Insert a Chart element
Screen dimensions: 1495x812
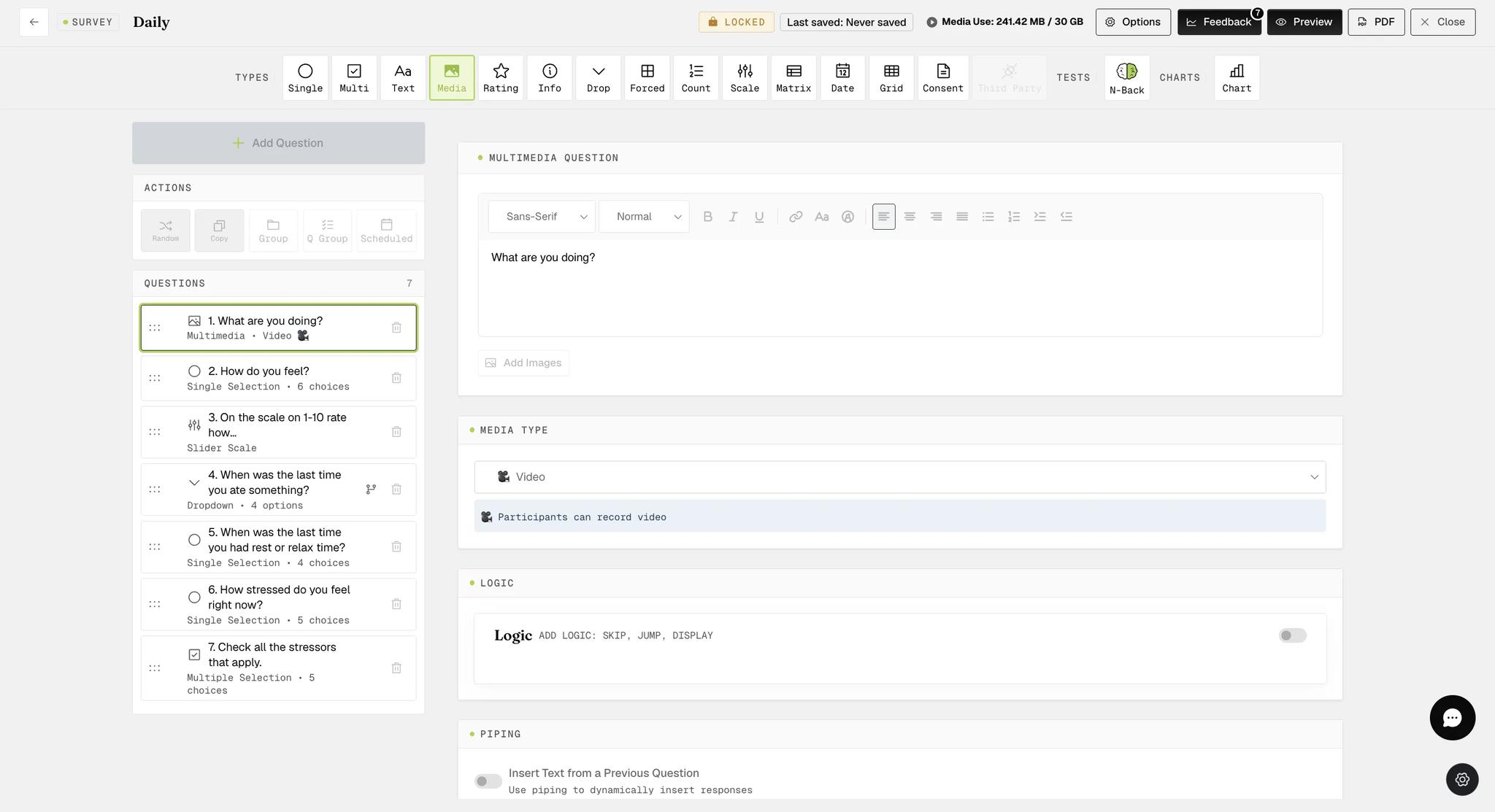click(x=1237, y=77)
